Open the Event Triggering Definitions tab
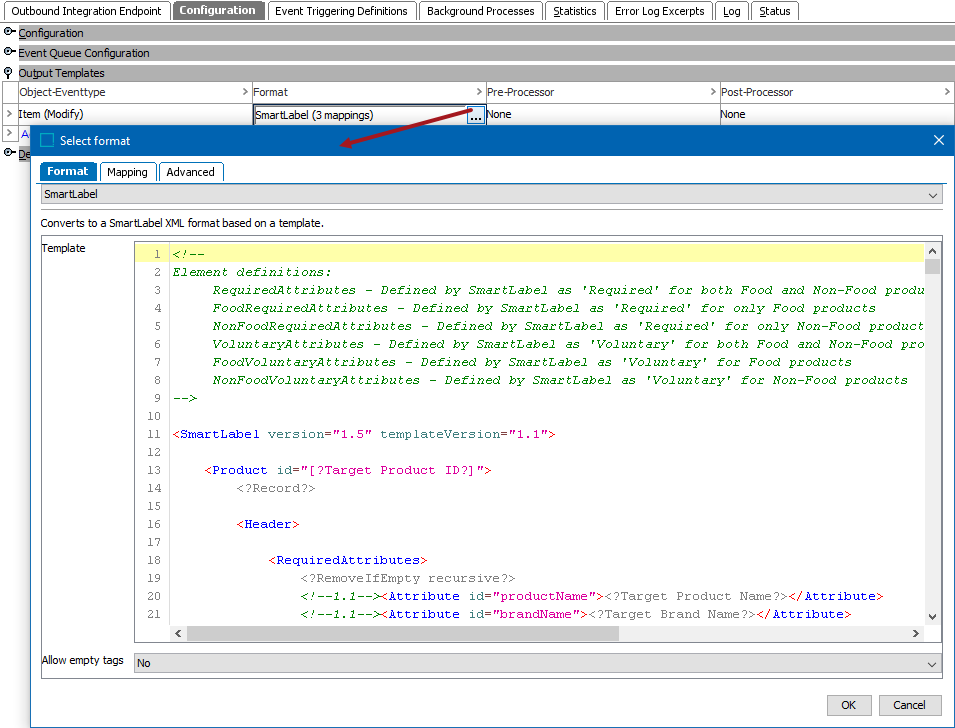 [x=342, y=11]
